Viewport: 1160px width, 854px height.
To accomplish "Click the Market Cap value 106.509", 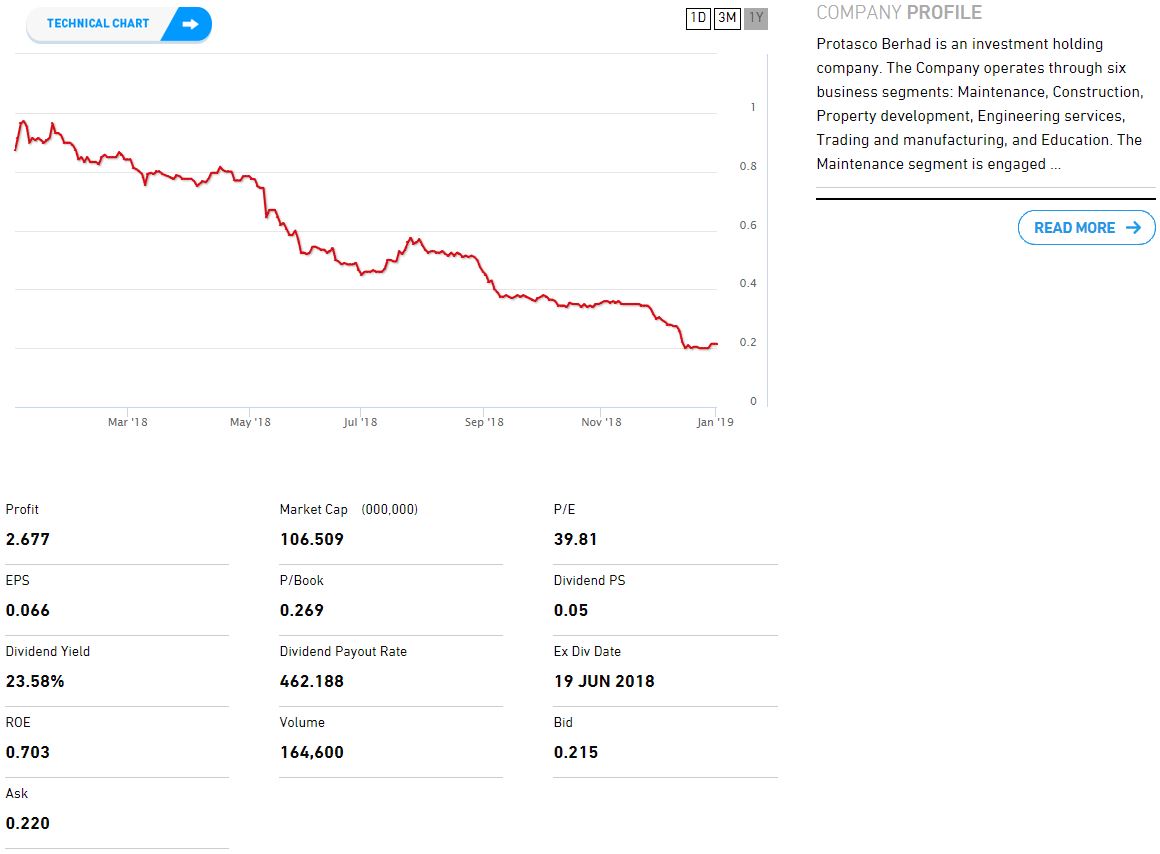I will click(x=312, y=540).
